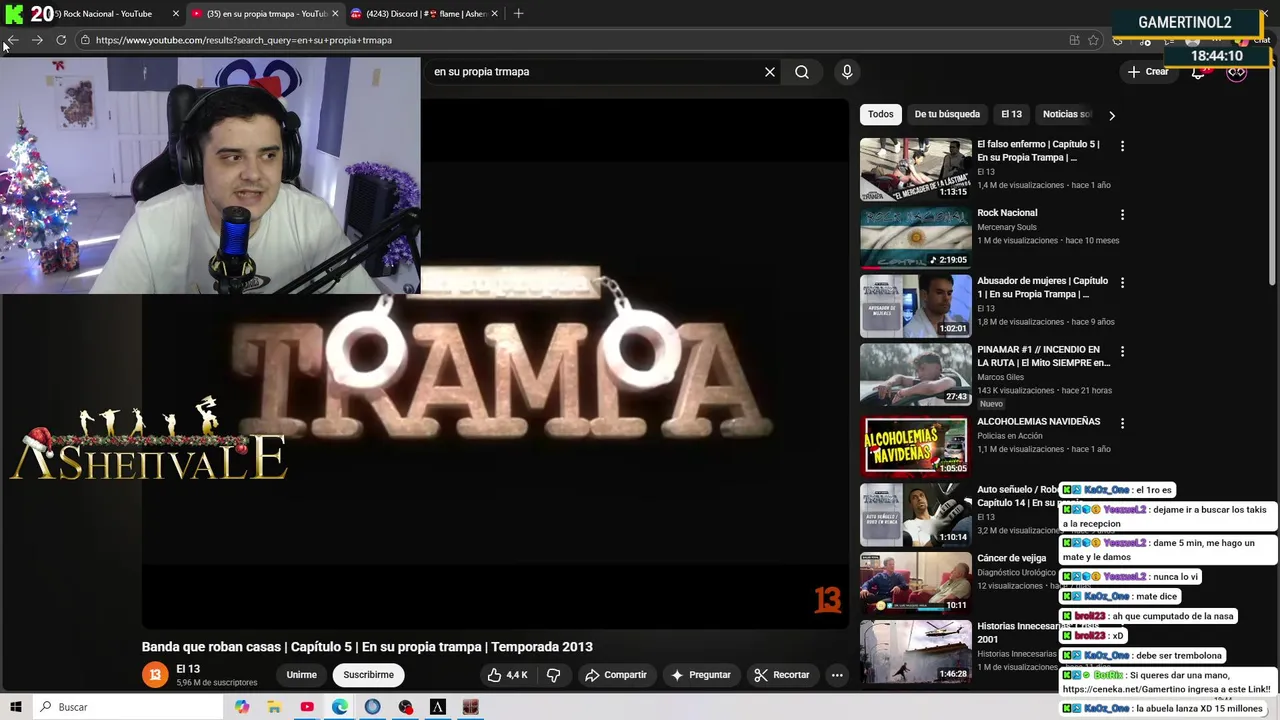The image size is (1280, 720).
Task: Activate voice search microphone icon
Action: tap(847, 72)
